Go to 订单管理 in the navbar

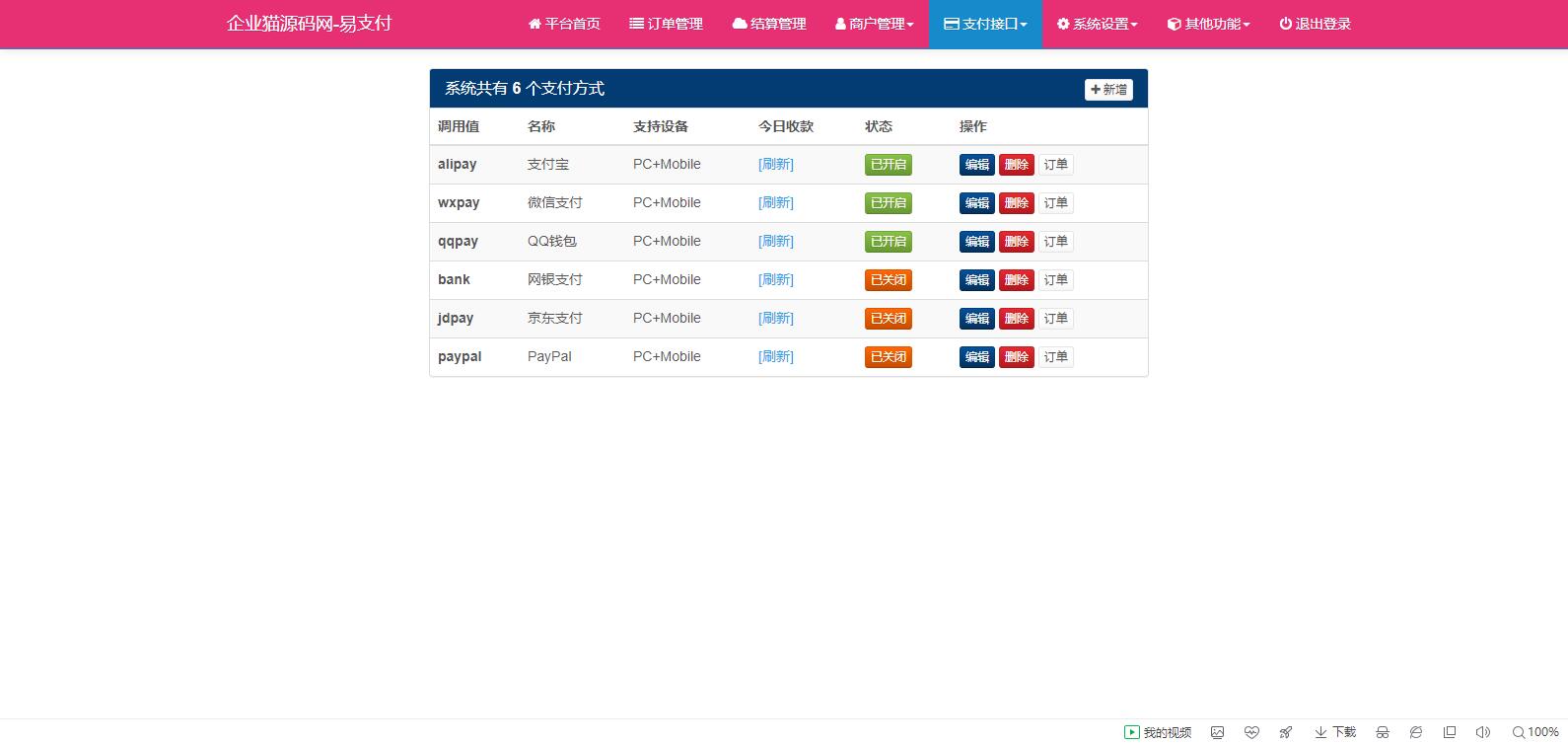(x=666, y=24)
